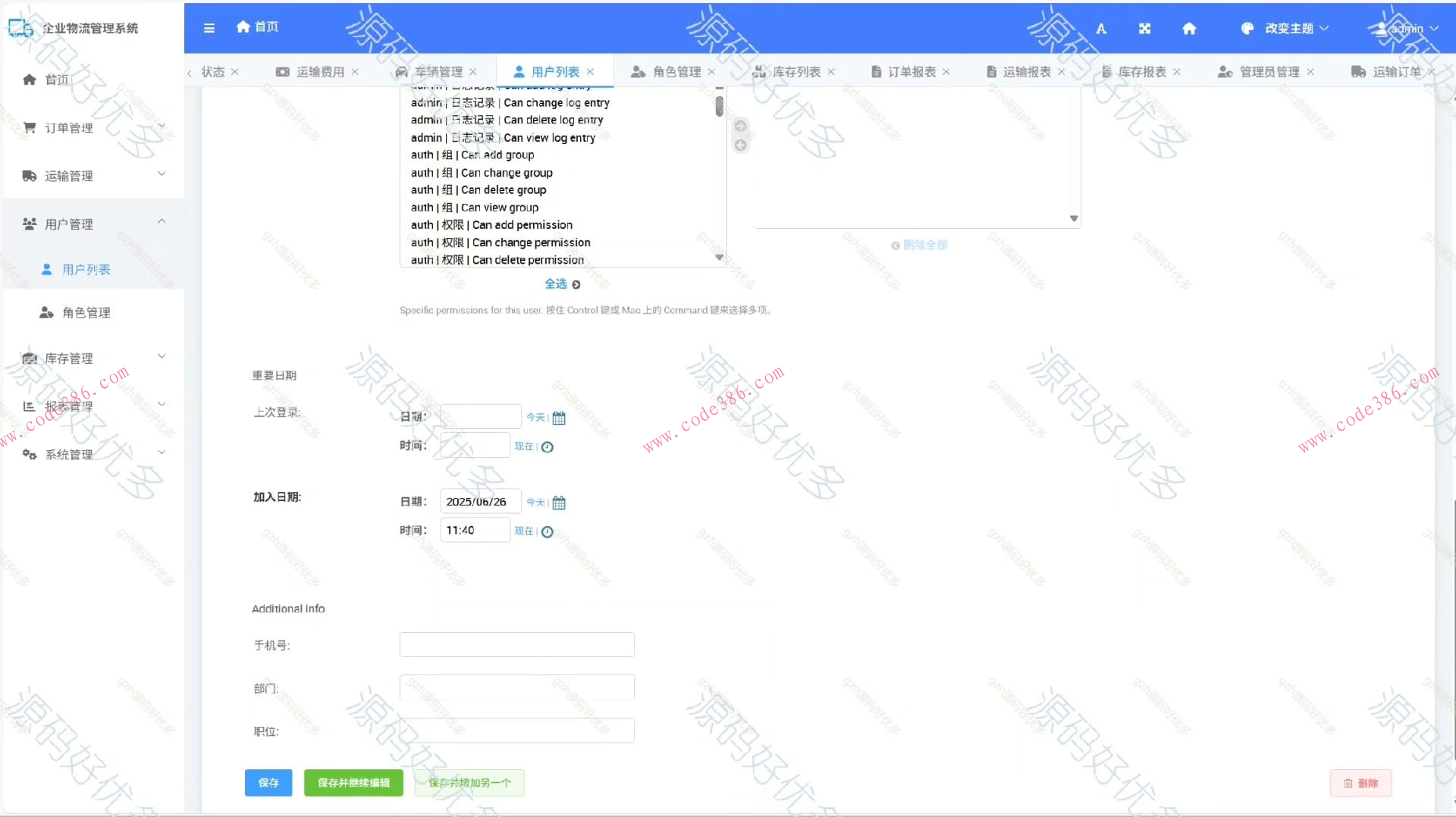Image resolution: width=1456 pixels, height=817 pixels.
Task: Click the 保存并继续编辑 button
Action: click(353, 783)
